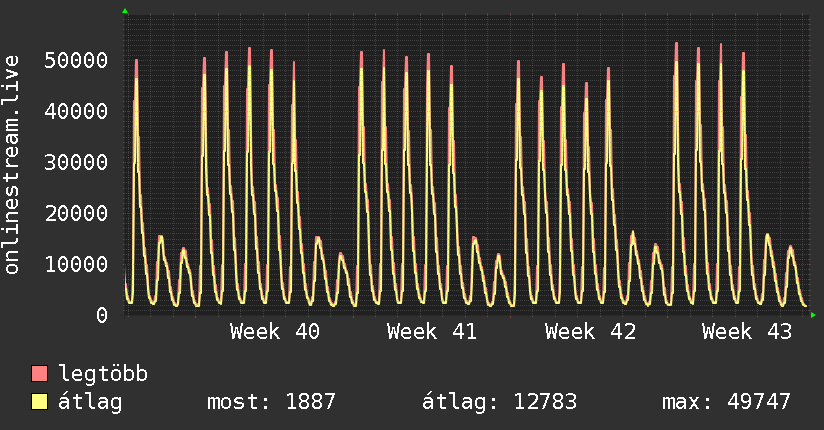Click the átlag: 12783 average value text

500,402
